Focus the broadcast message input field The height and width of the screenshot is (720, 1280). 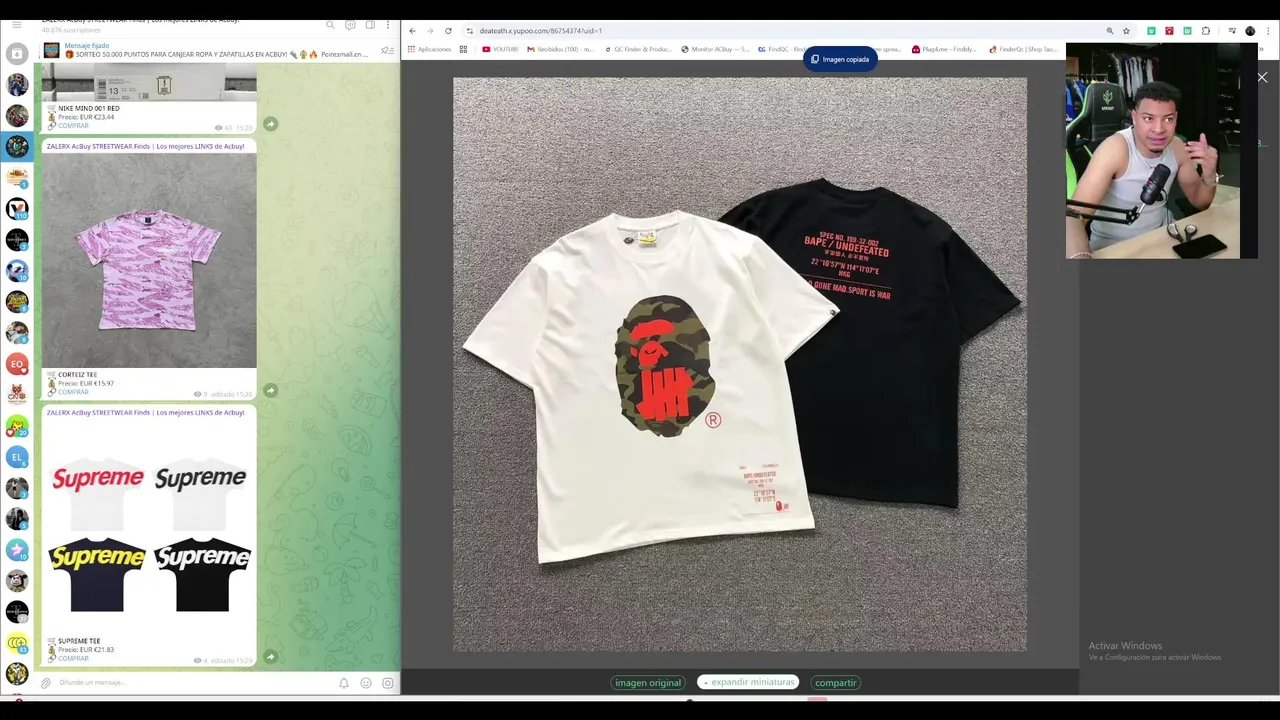pyautogui.click(x=190, y=683)
